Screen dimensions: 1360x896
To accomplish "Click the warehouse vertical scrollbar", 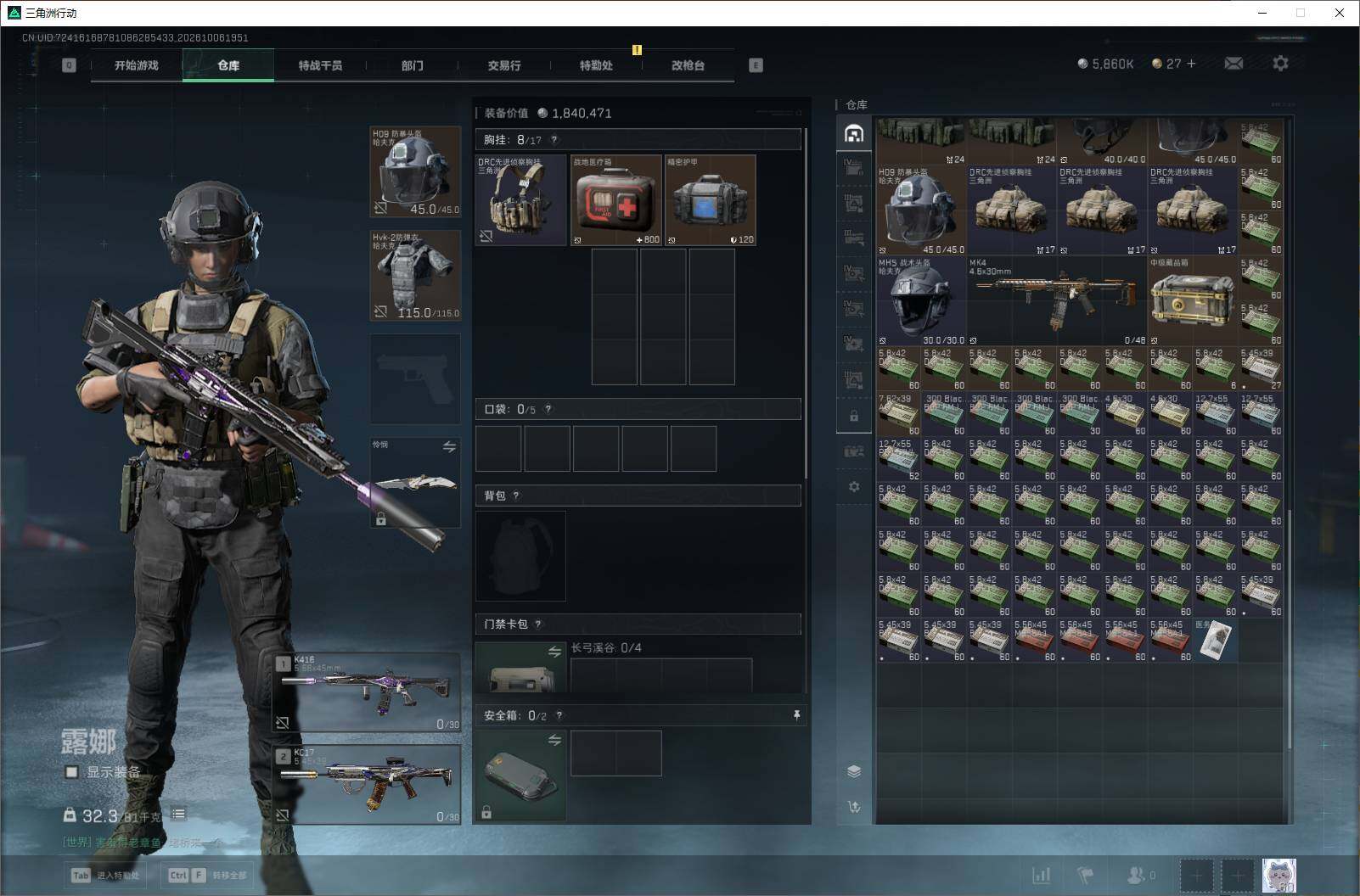I will click(1290, 628).
